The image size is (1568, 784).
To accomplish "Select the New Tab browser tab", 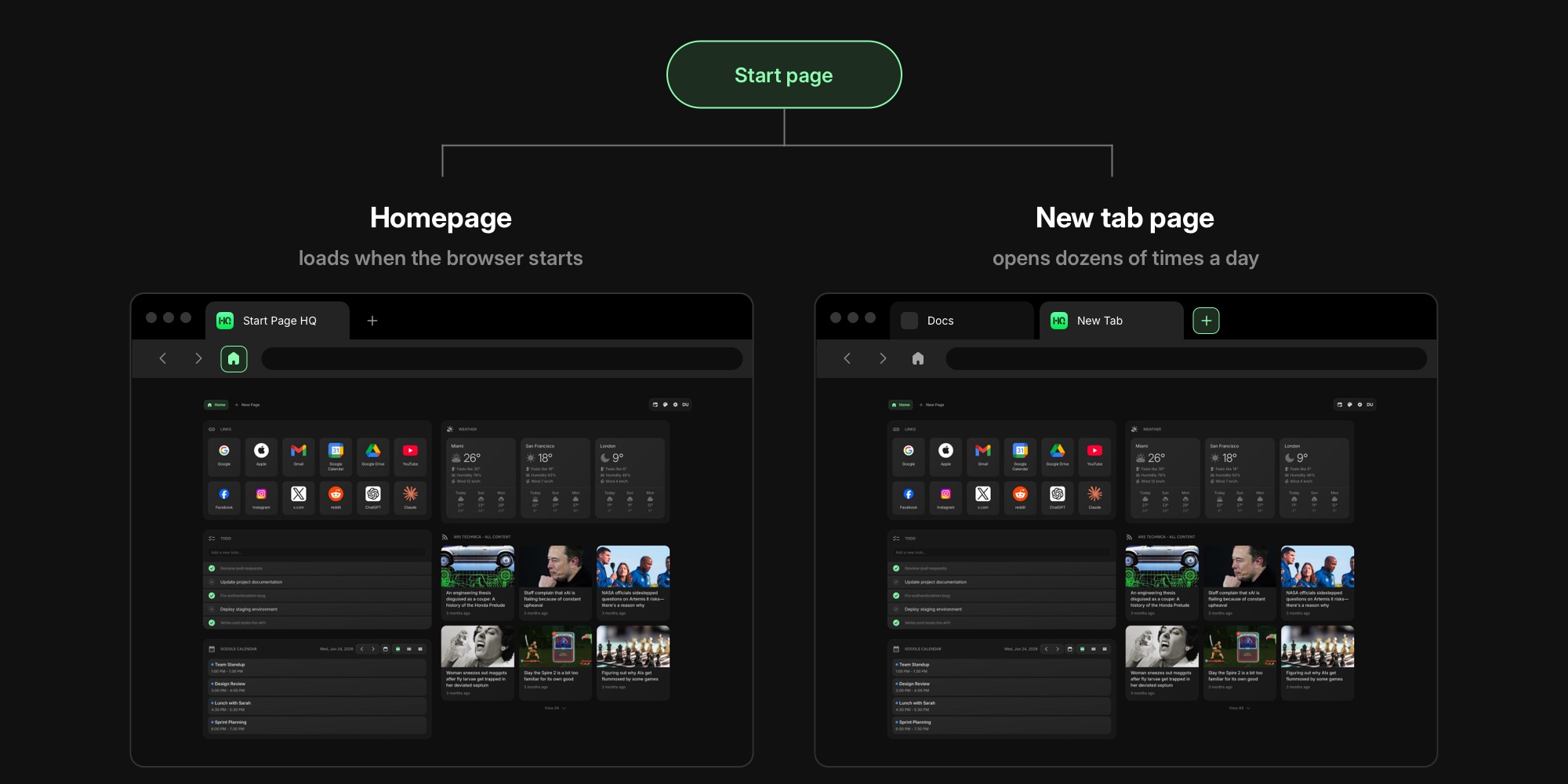I will [1112, 321].
